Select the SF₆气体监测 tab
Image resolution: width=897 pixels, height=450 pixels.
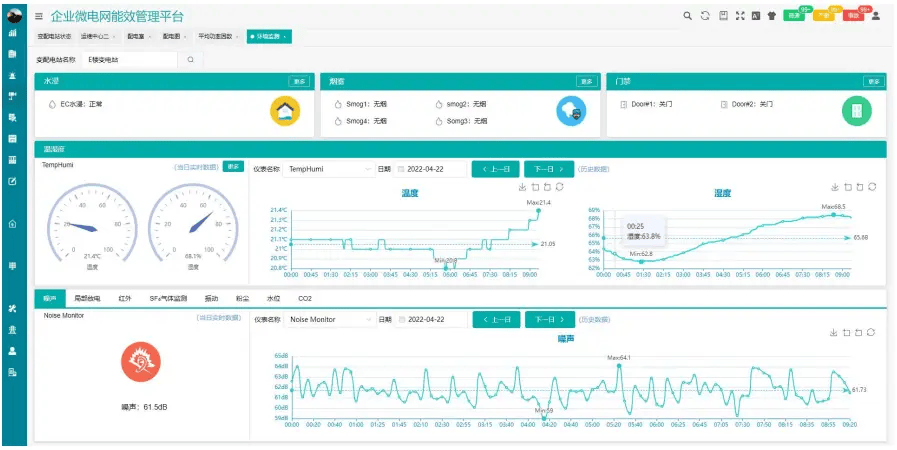tap(168, 298)
